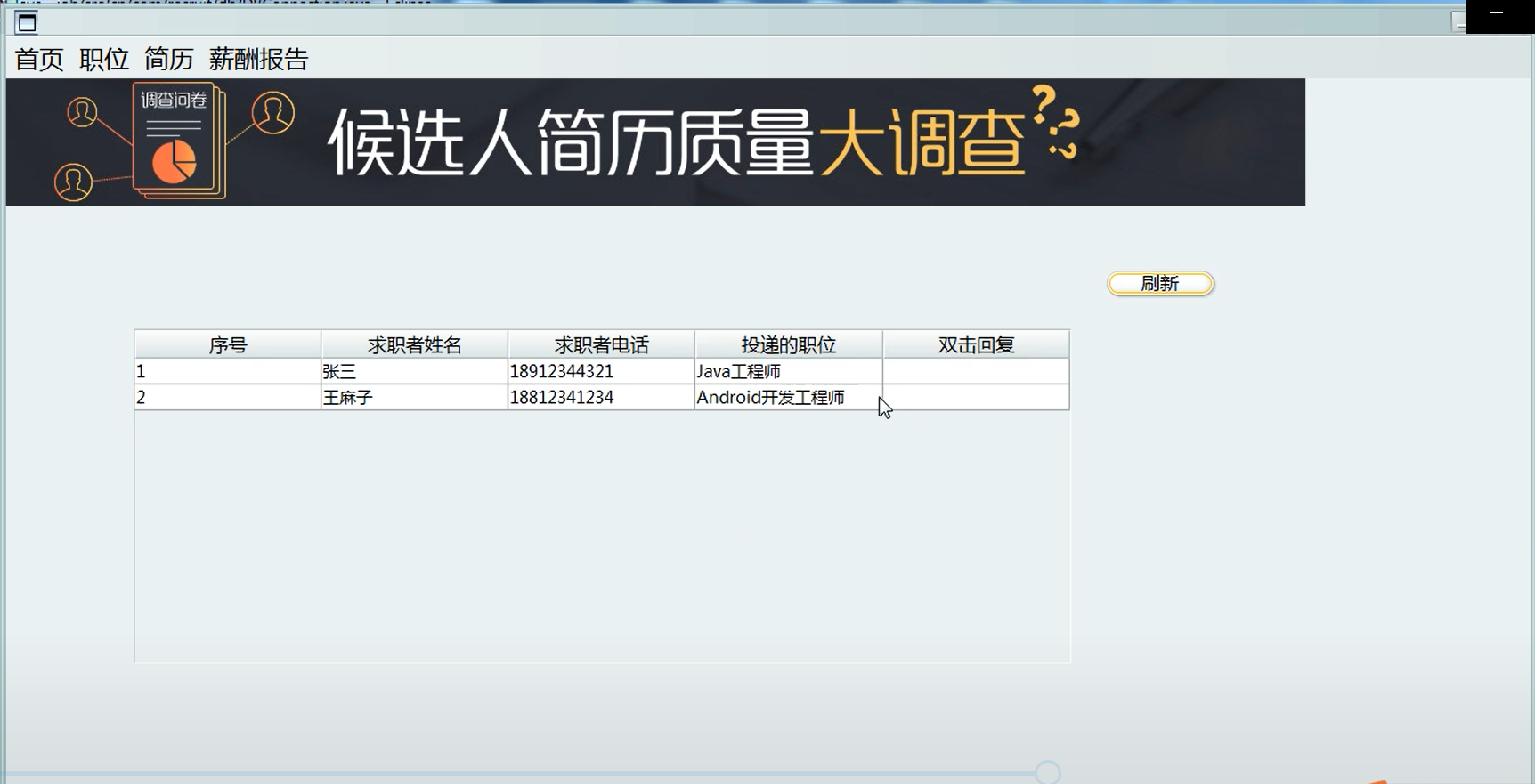Click the 序号 column header
Image resolution: width=1535 pixels, height=784 pixels.
(x=228, y=344)
